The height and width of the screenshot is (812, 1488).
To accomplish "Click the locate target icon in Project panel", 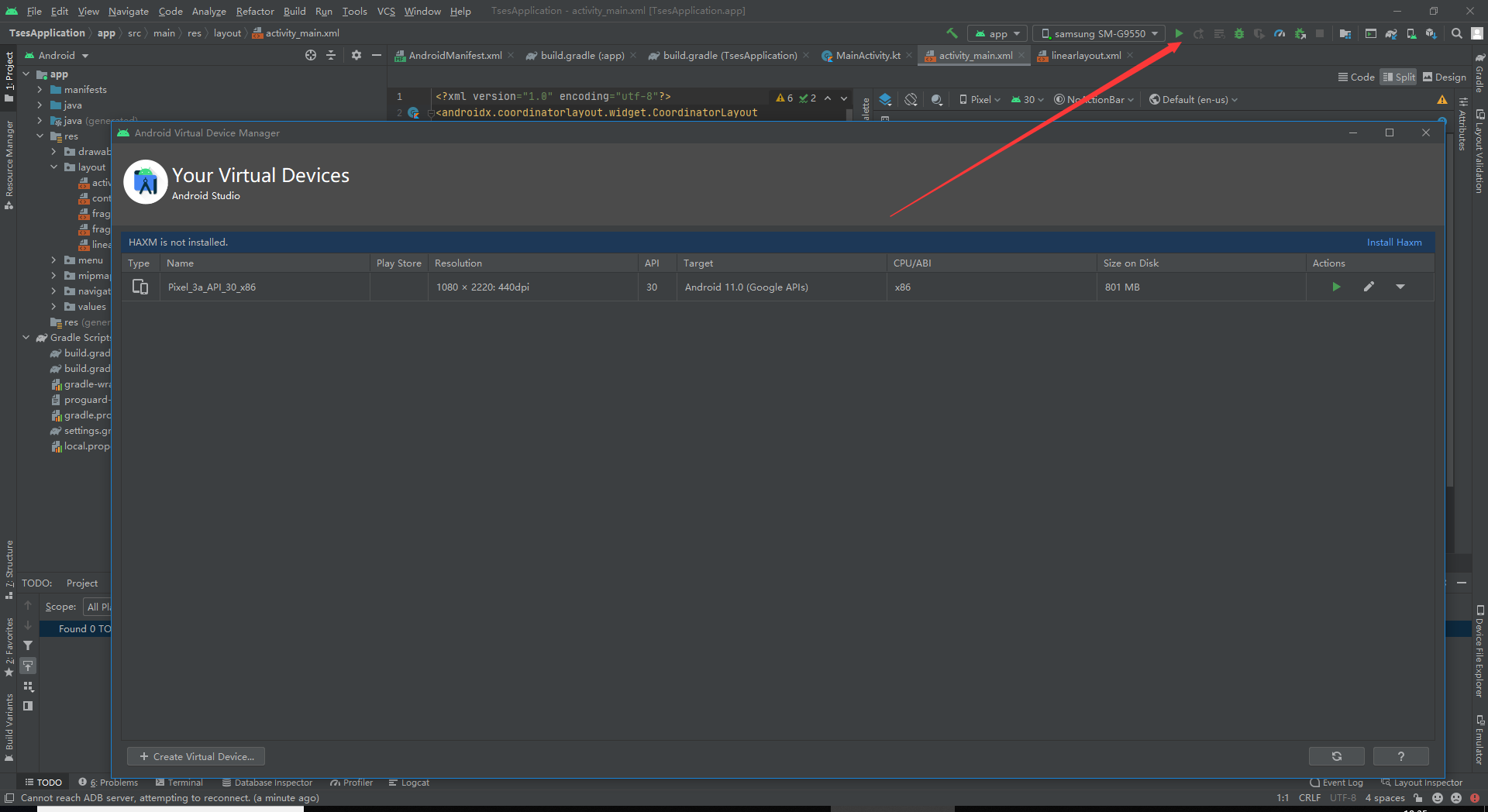I will pyautogui.click(x=311, y=55).
